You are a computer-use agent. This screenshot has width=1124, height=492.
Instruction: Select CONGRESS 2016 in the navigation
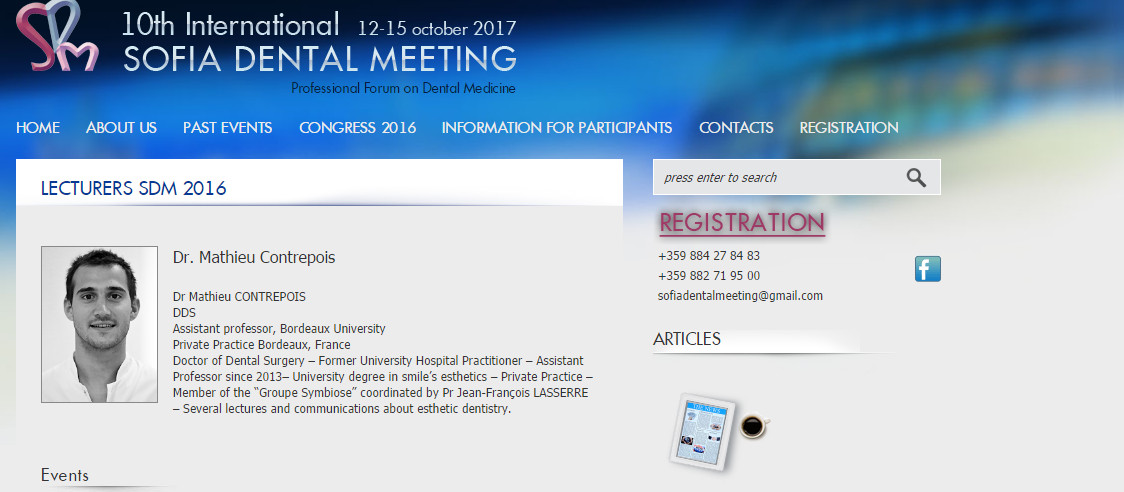pyautogui.click(x=358, y=128)
